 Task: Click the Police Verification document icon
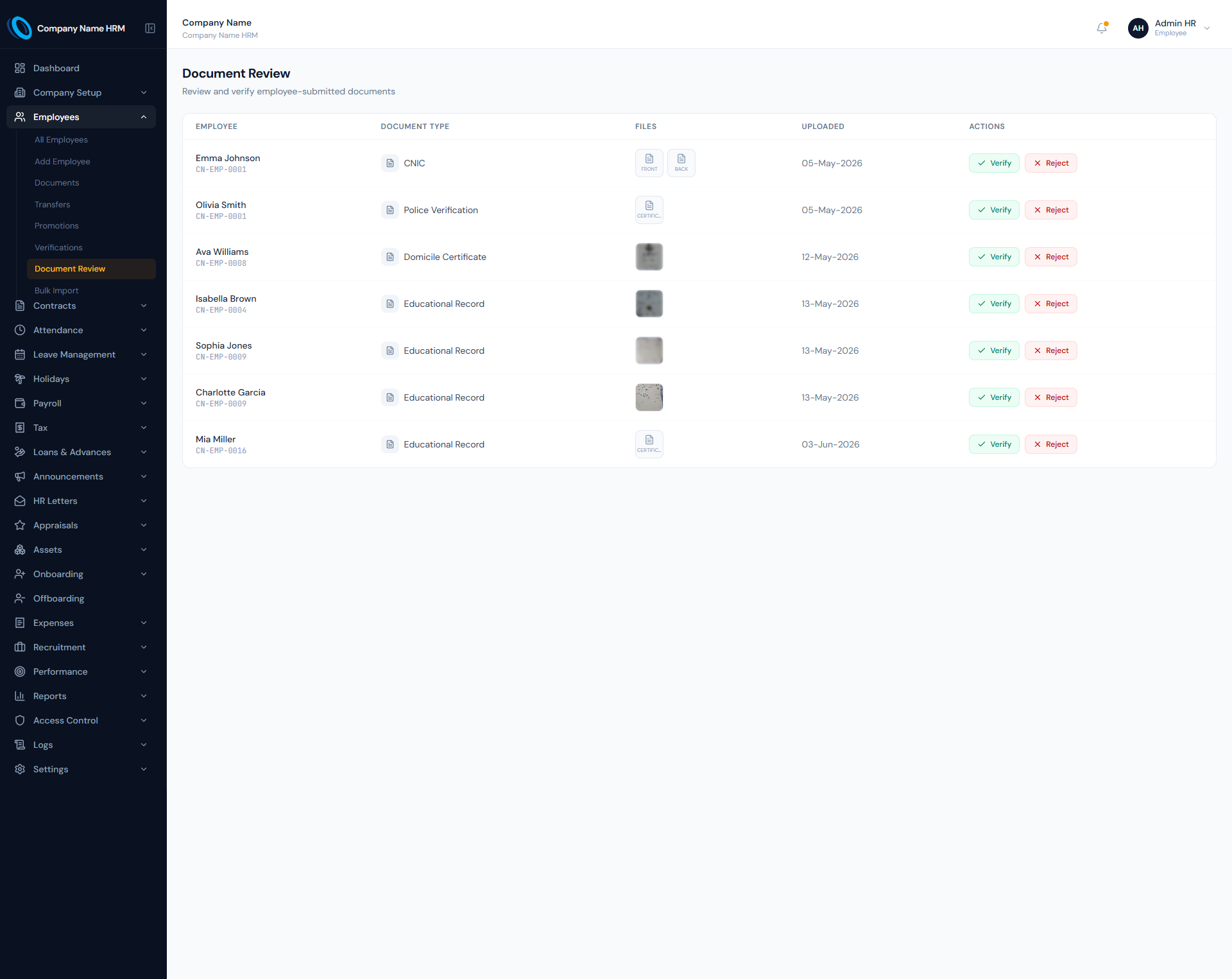(x=389, y=210)
